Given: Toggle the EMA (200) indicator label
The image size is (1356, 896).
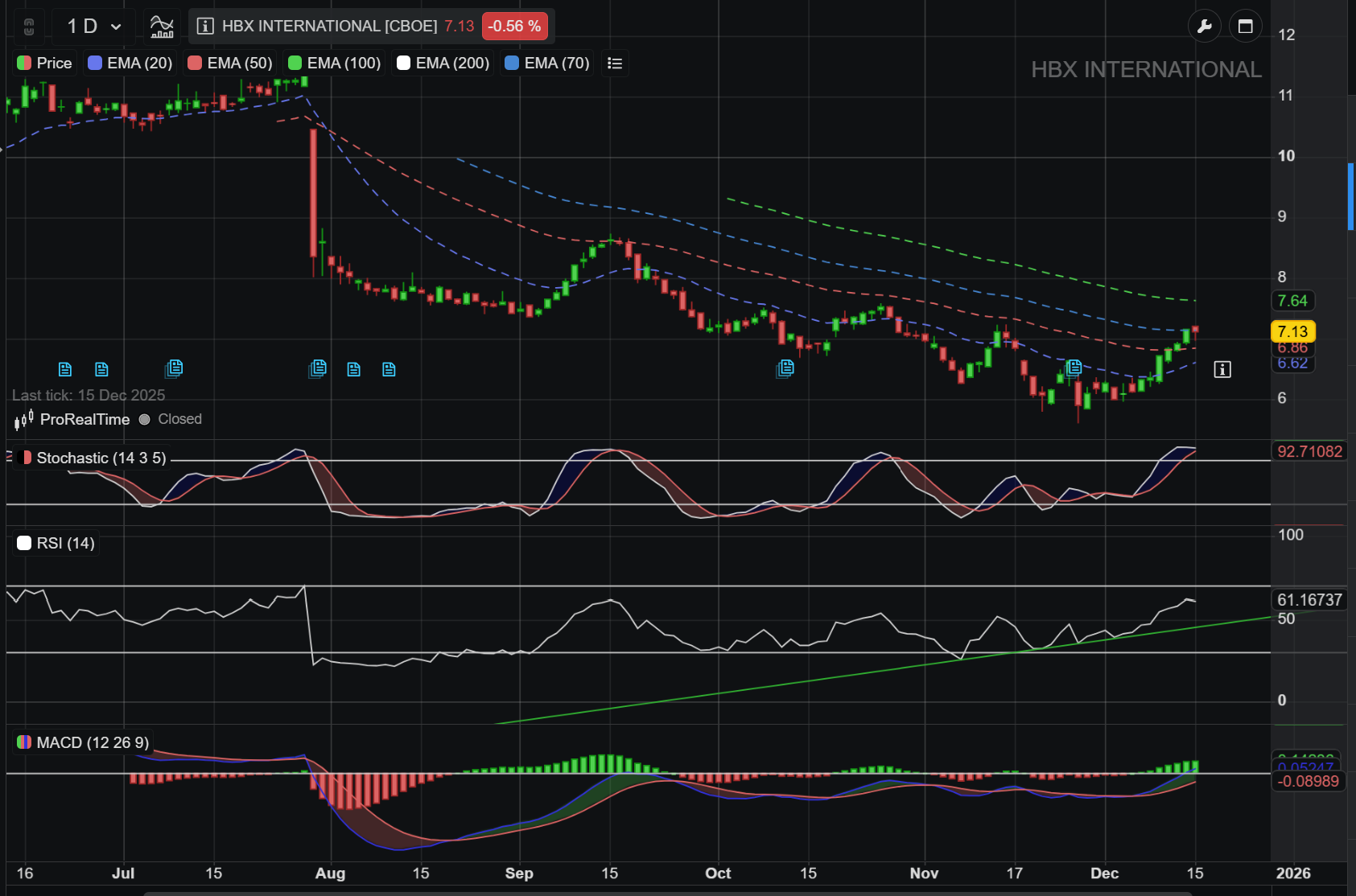Looking at the screenshot, I should (443, 64).
